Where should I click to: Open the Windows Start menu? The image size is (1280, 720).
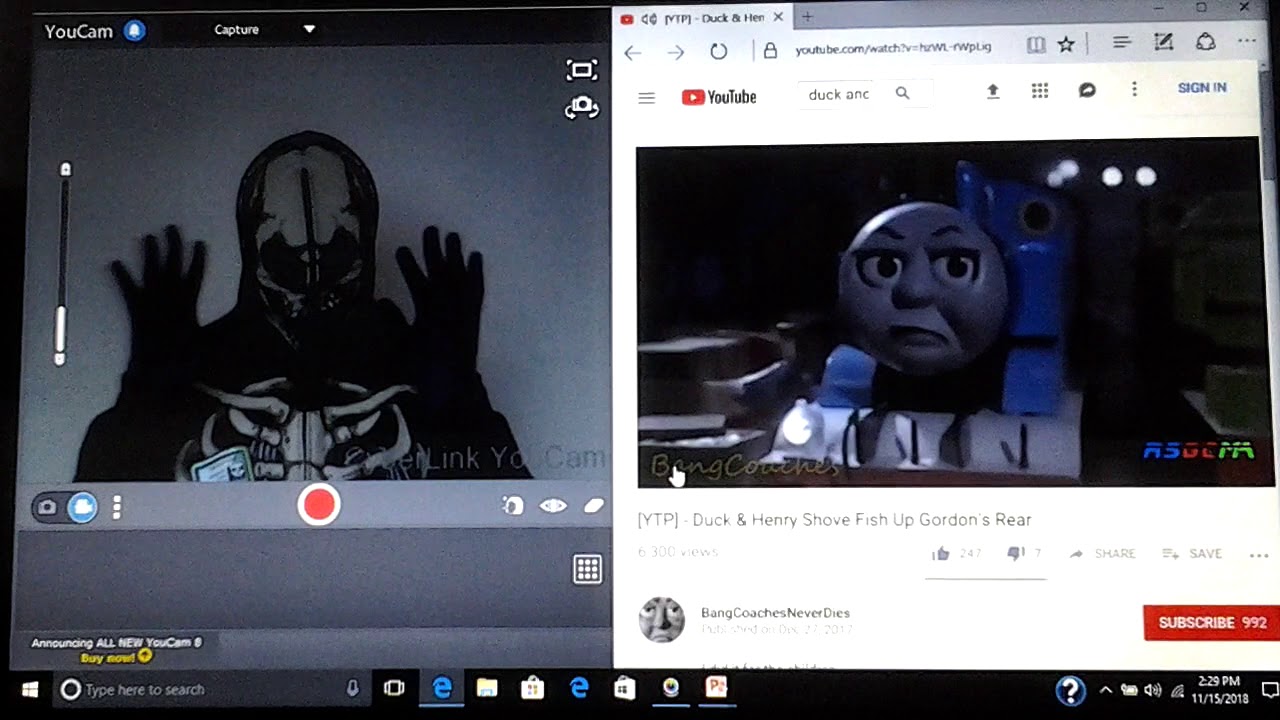[29, 689]
